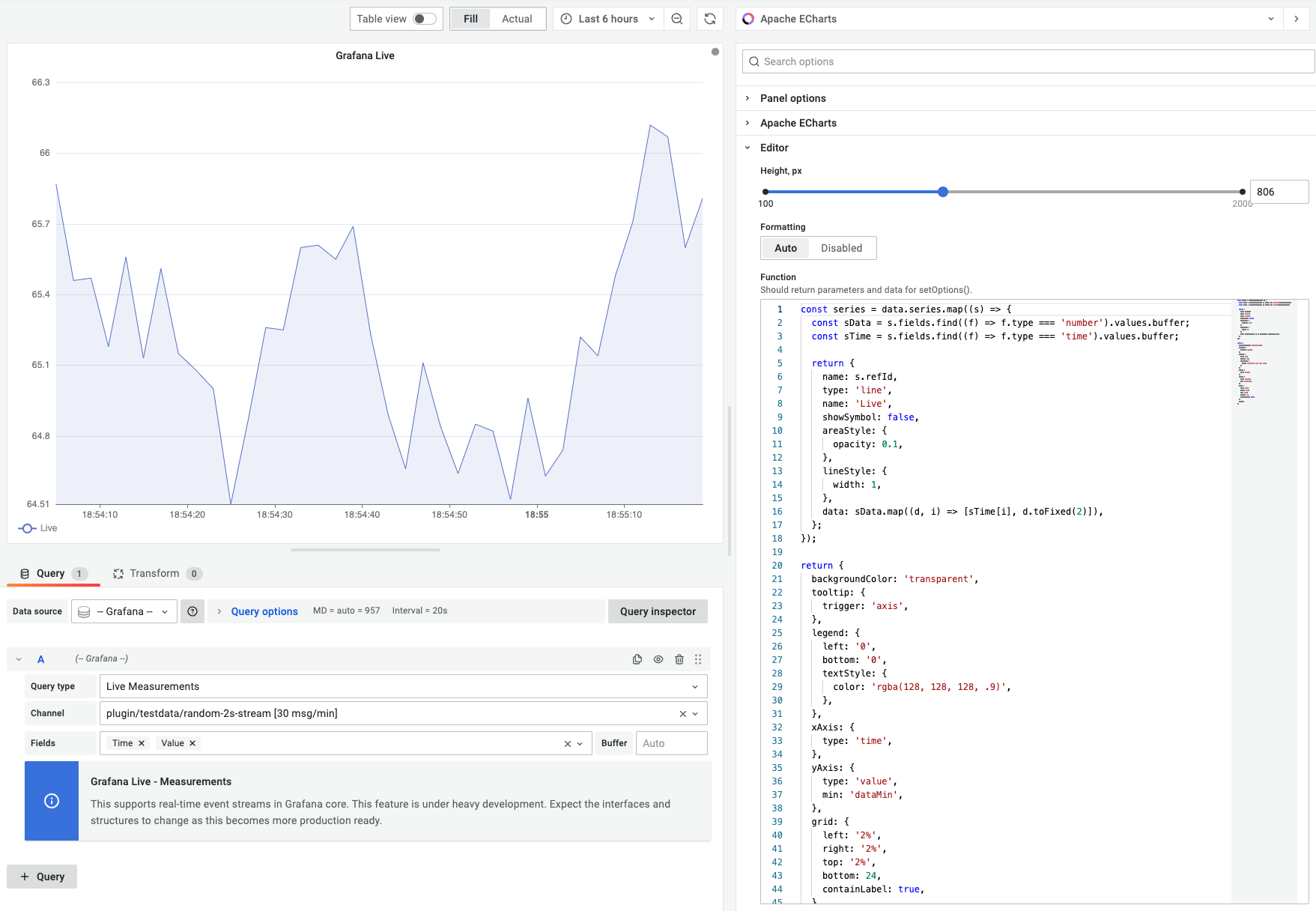Viewport: 1316px width, 911px height.
Task: Click the Height slider handle
Action: tap(943, 192)
